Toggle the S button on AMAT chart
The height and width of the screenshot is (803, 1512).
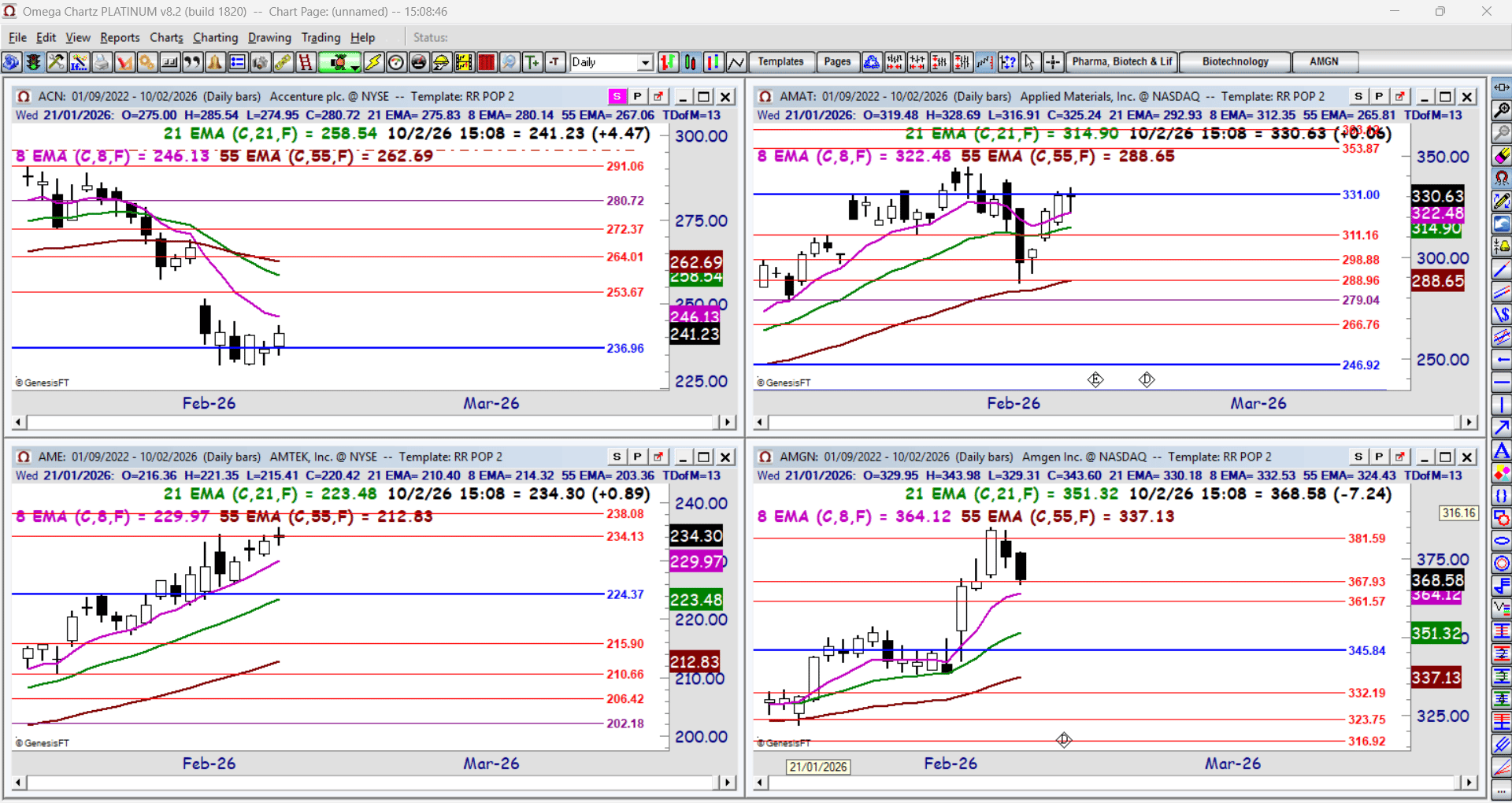[1358, 97]
